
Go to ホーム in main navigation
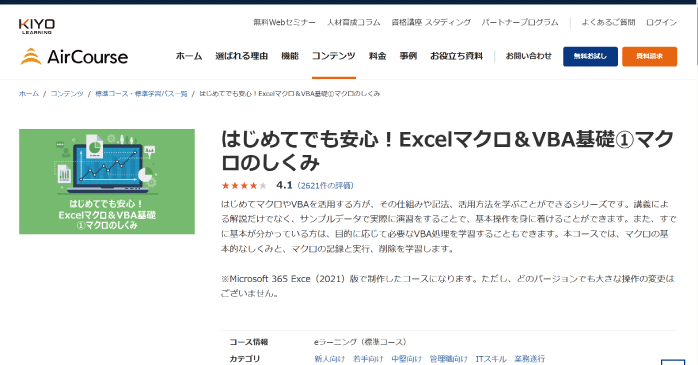[189, 56]
